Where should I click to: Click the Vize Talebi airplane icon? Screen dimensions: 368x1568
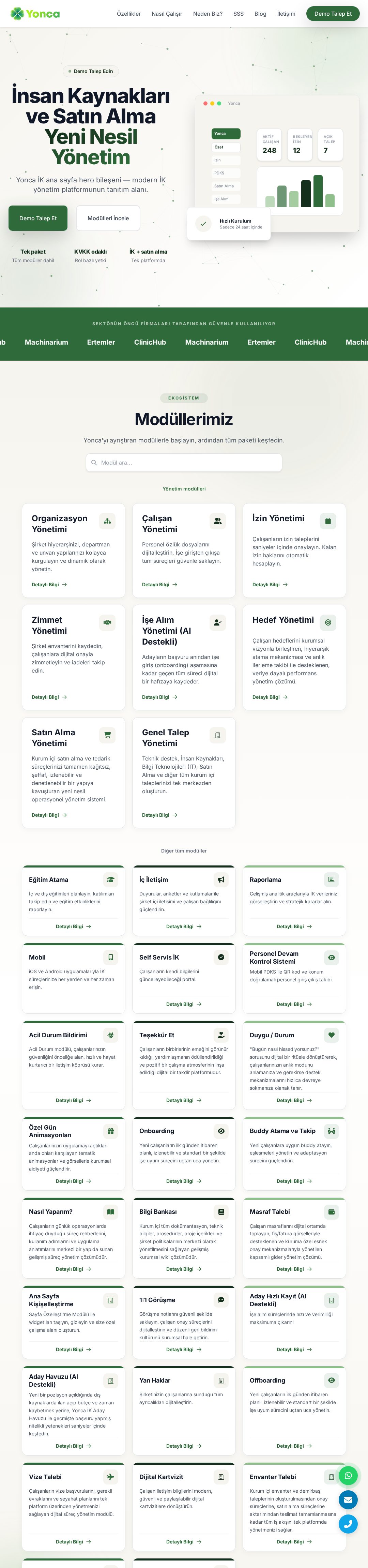click(111, 1476)
